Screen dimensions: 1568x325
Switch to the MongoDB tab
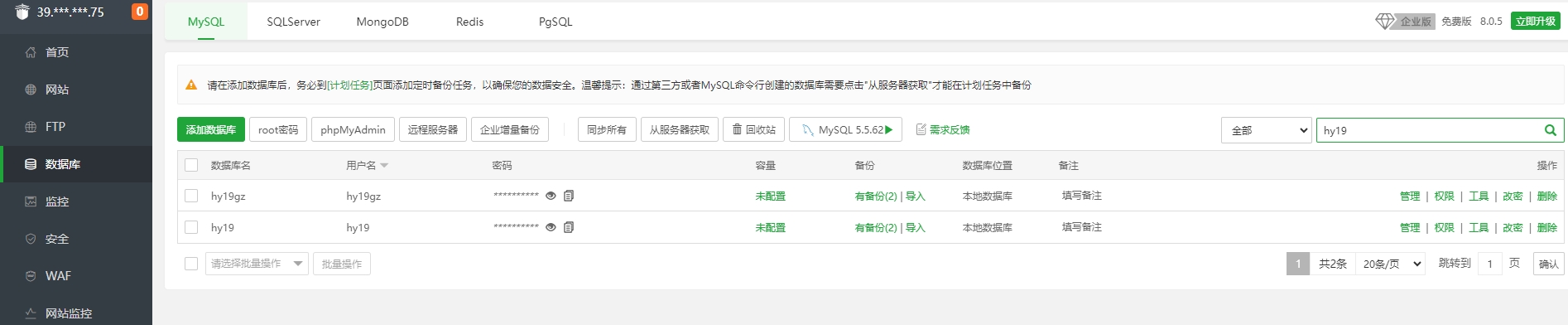(x=382, y=22)
